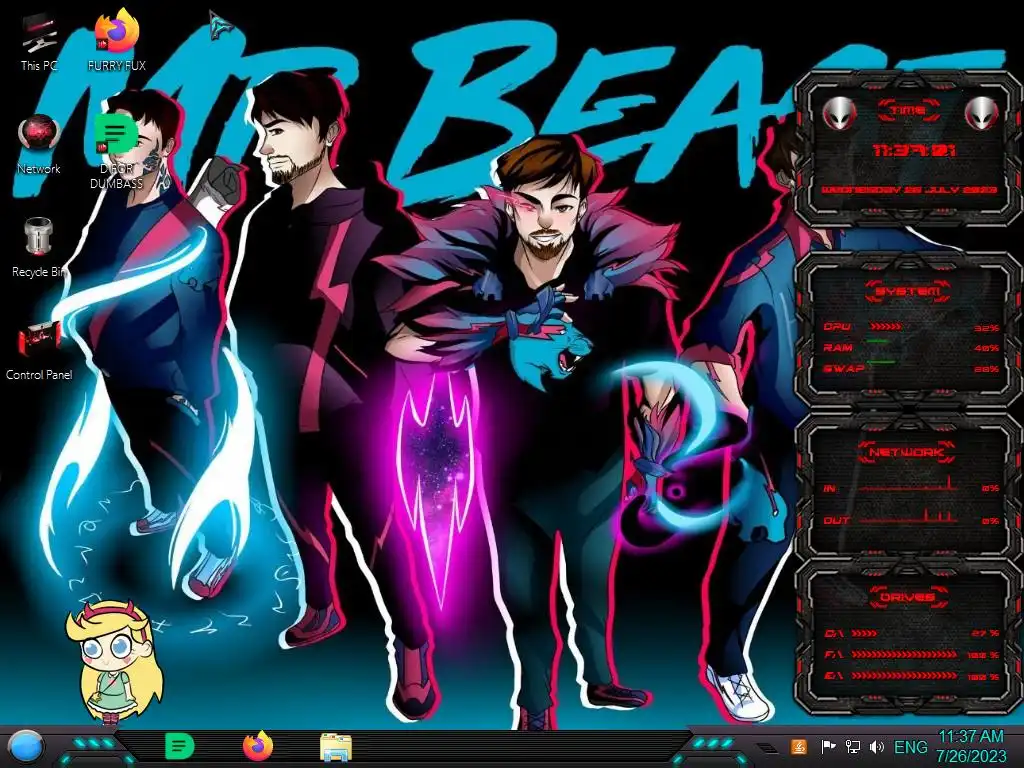Open Action Center flag tray icon
Image resolution: width=1024 pixels, height=768 pixels.
827,746
